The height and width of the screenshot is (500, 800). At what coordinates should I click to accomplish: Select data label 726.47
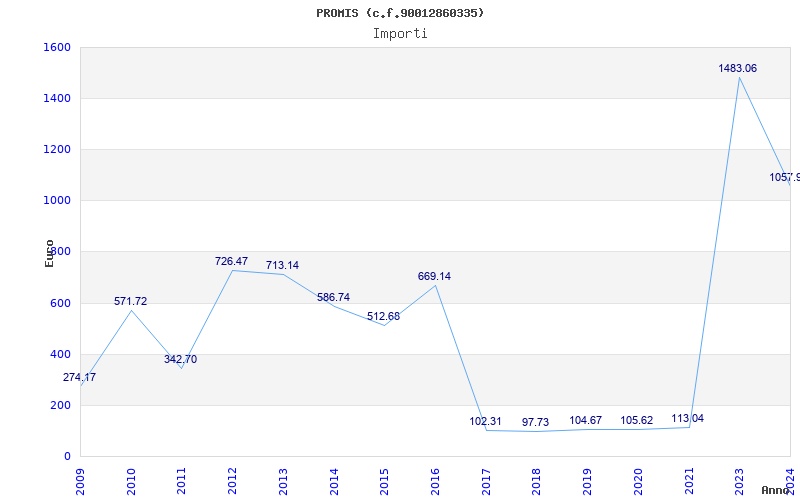(231, 261)
